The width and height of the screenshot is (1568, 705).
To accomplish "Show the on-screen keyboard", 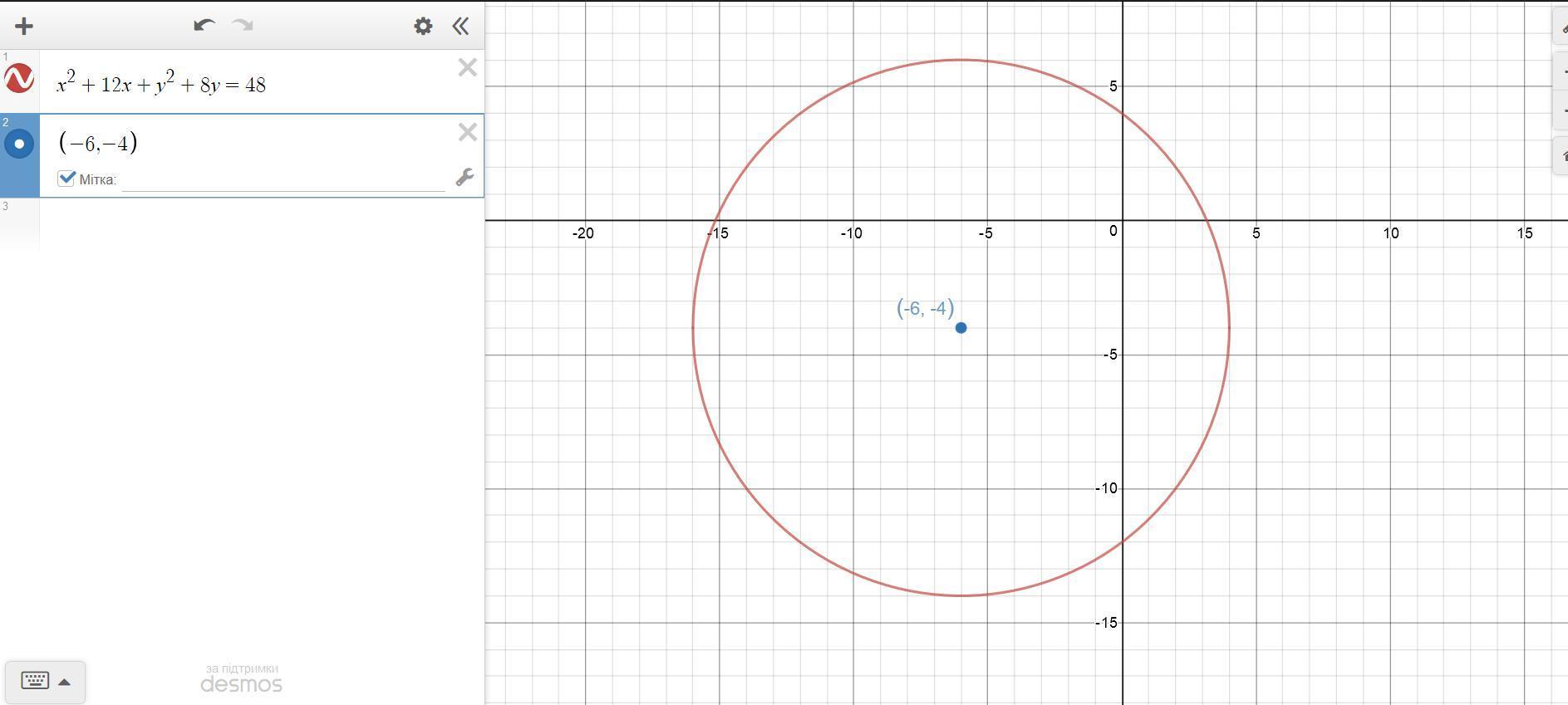I will [45, 681].
